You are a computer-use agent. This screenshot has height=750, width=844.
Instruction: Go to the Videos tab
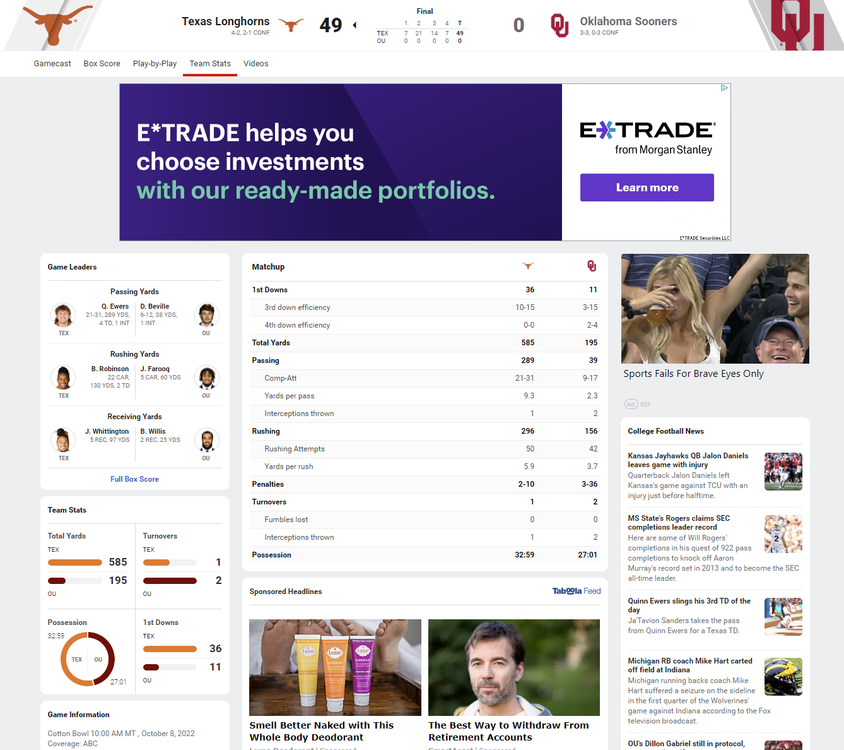click(256, 64)
